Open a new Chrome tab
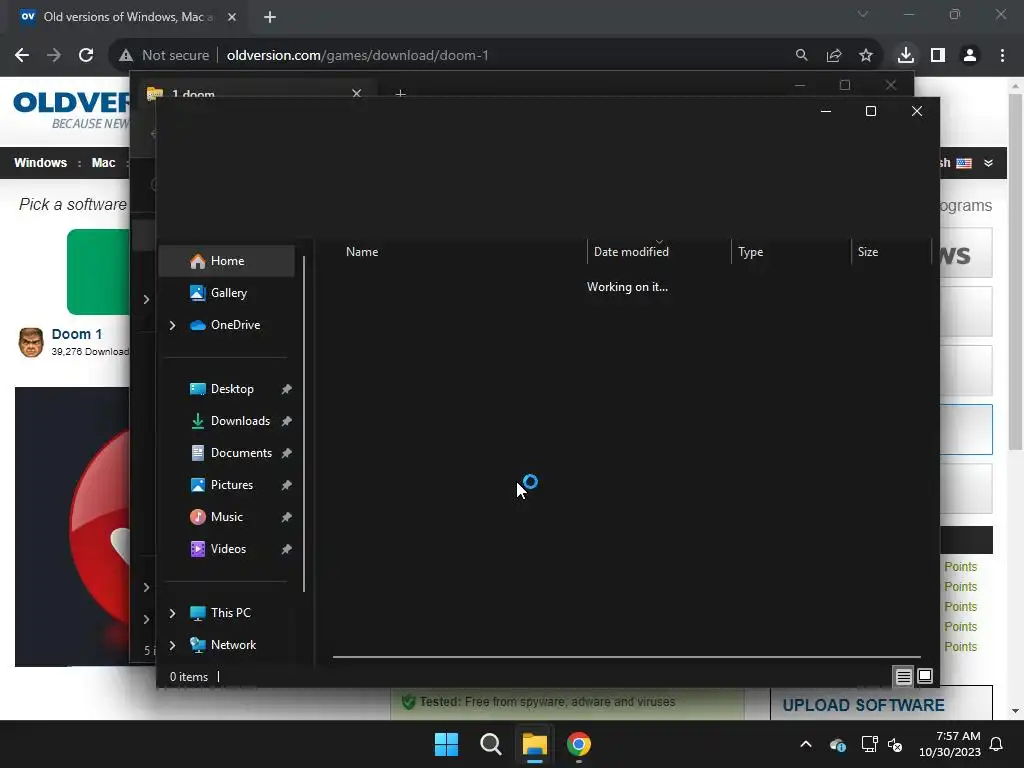Viewport: 1024px width, 768px height. click(x=270, y=17)
